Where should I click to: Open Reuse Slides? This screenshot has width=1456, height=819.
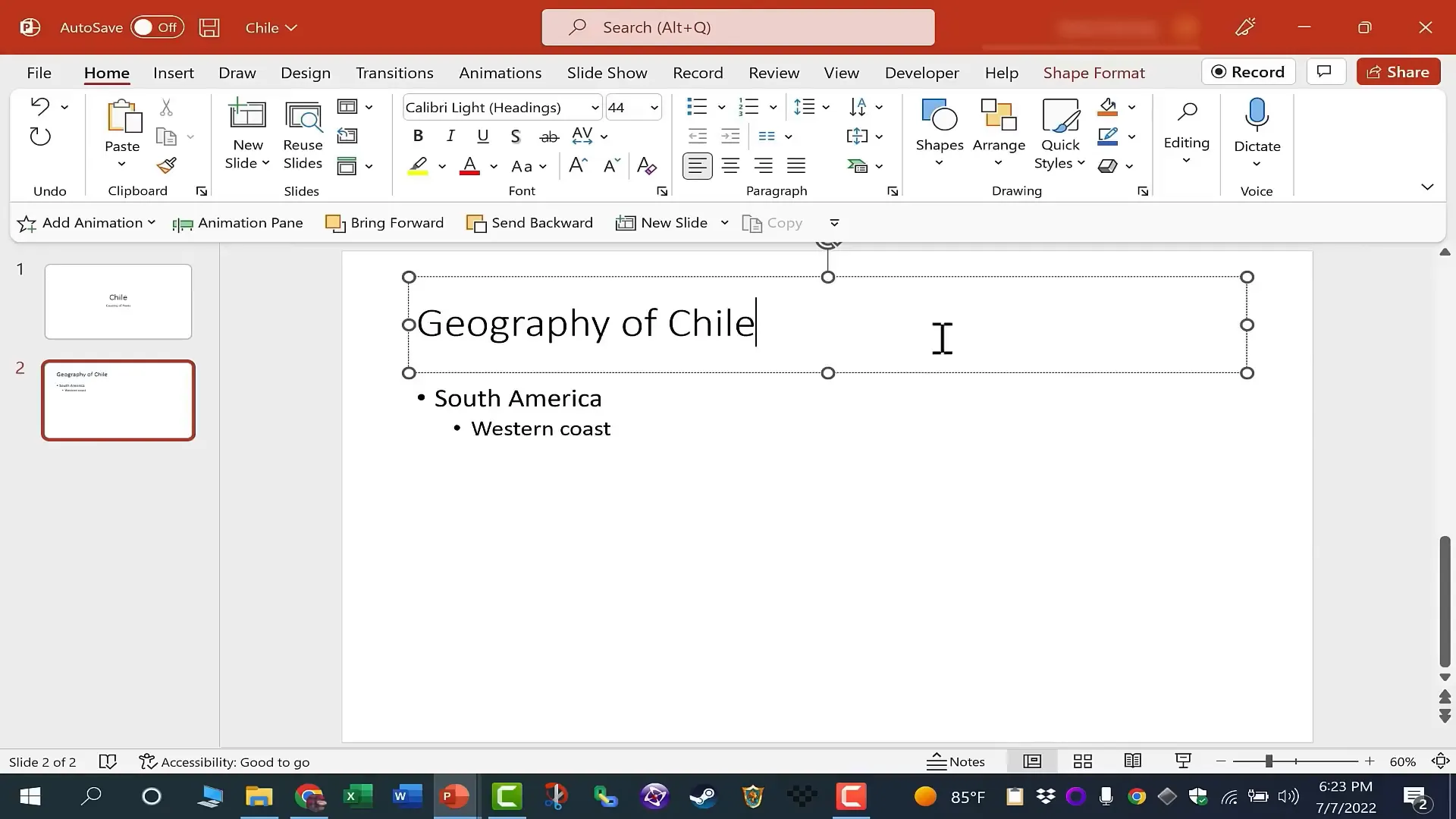(303, 135)
